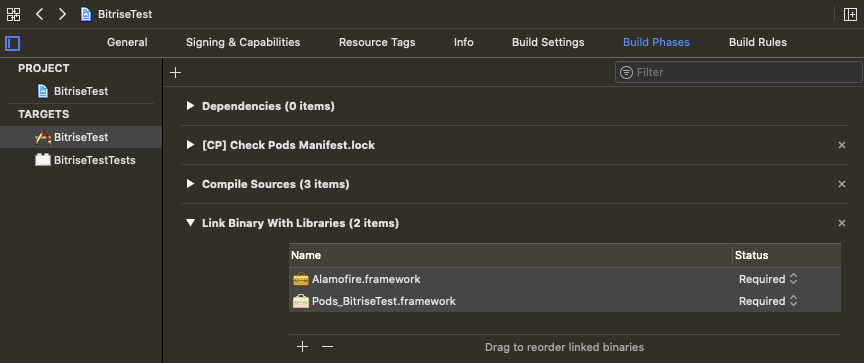Go back with the left chevron
This screenshot has width=864, height=363.
coord(39,14)
